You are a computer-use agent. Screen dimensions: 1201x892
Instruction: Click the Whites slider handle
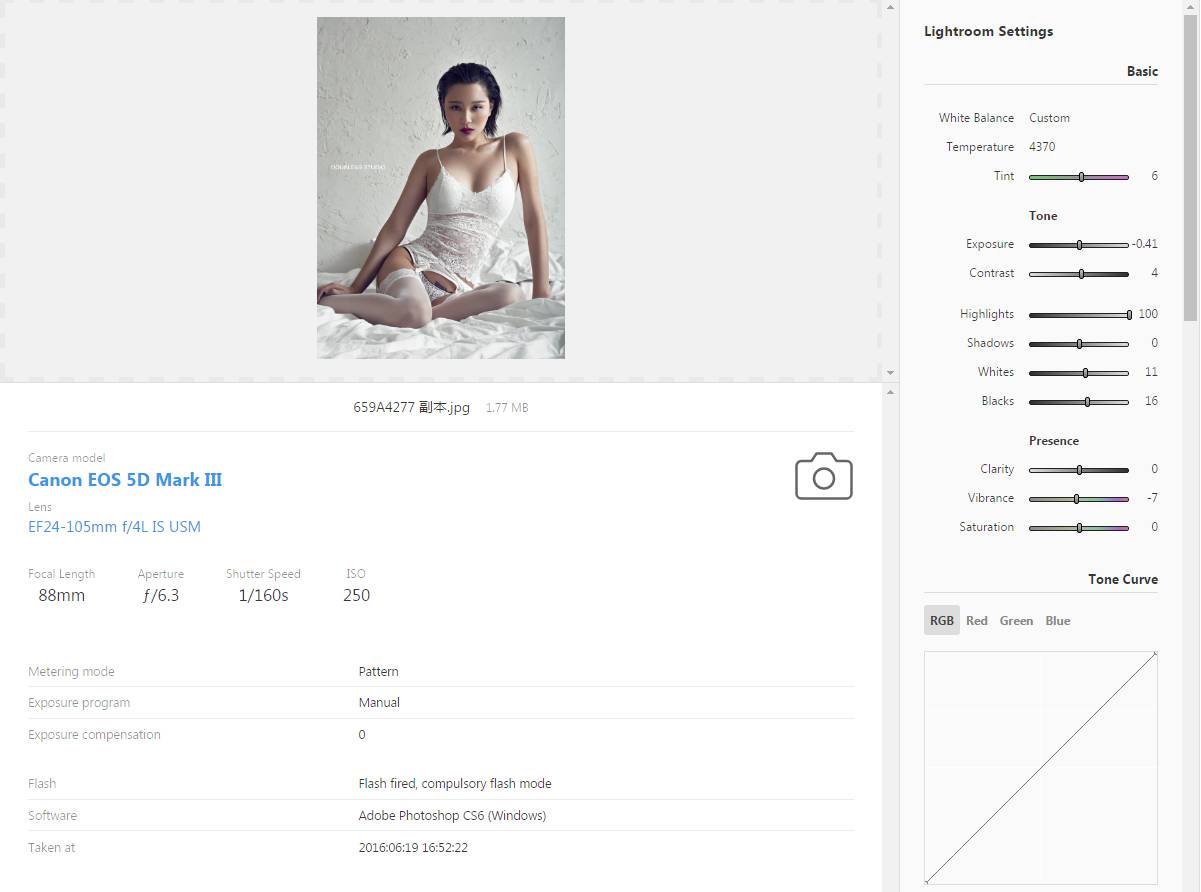tap(1085, 373)
